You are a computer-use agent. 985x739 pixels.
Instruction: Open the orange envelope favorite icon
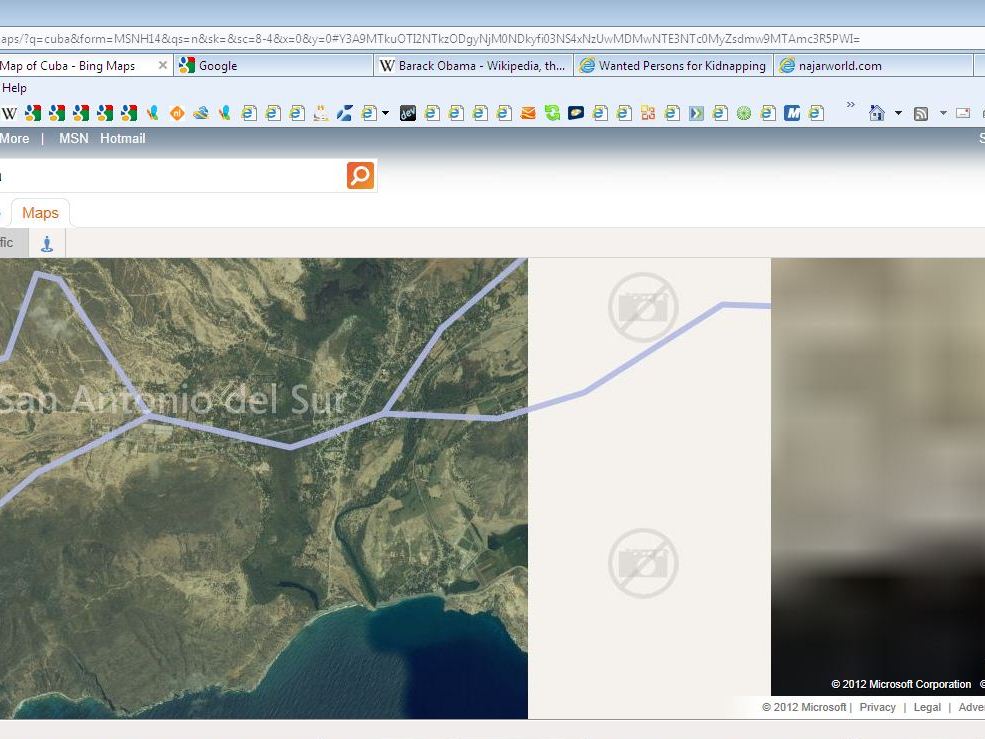(x=528, y=113)
